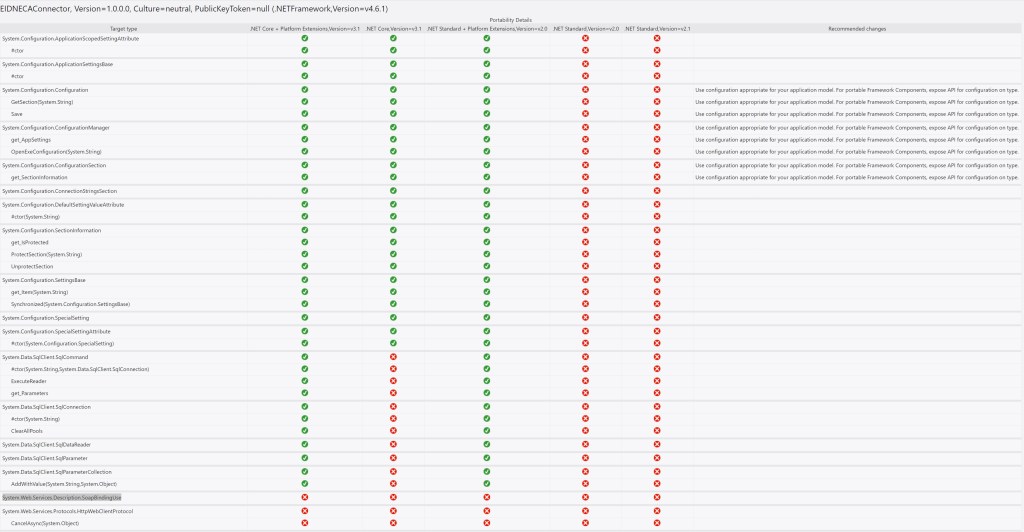Click green check for SqlDataReader in first column
The image size is (1024, 532).
click(304, 445)
